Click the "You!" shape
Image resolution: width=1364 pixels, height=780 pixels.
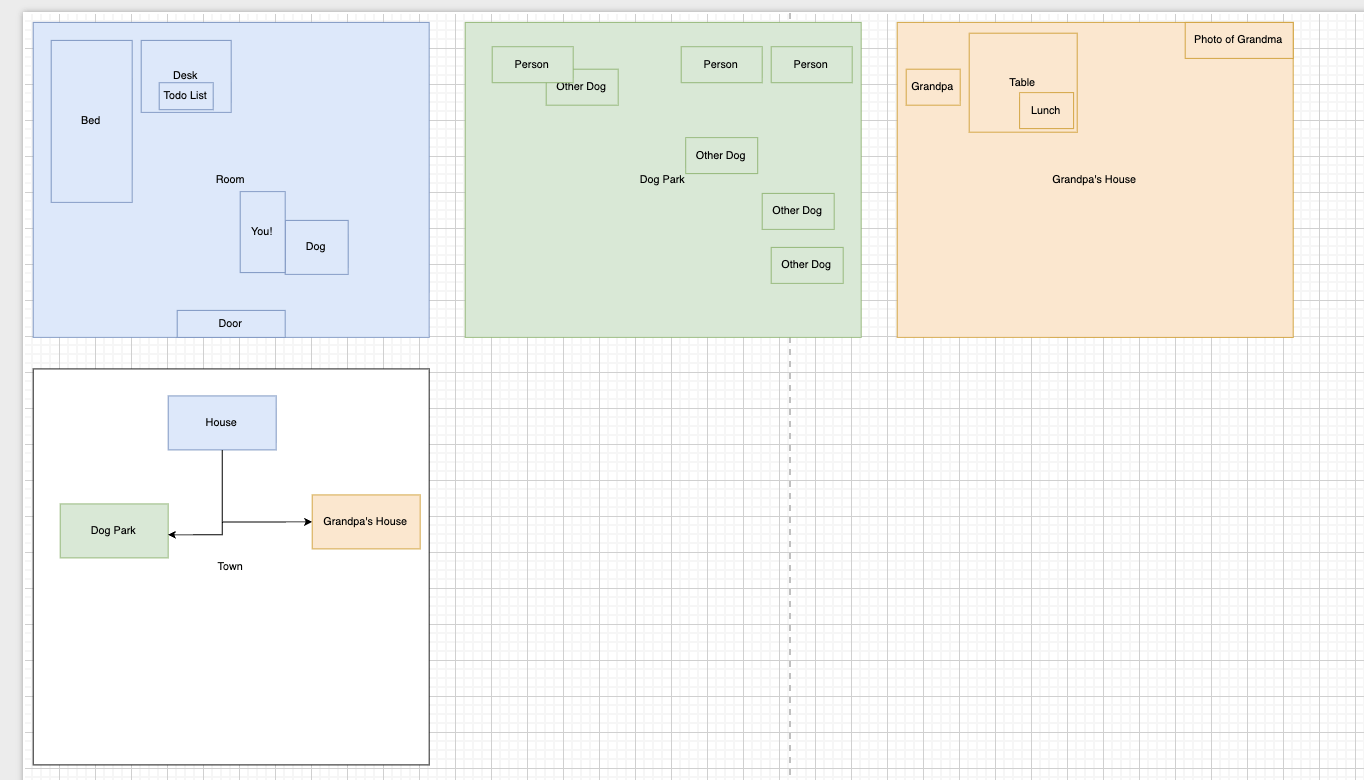point(262,232)
